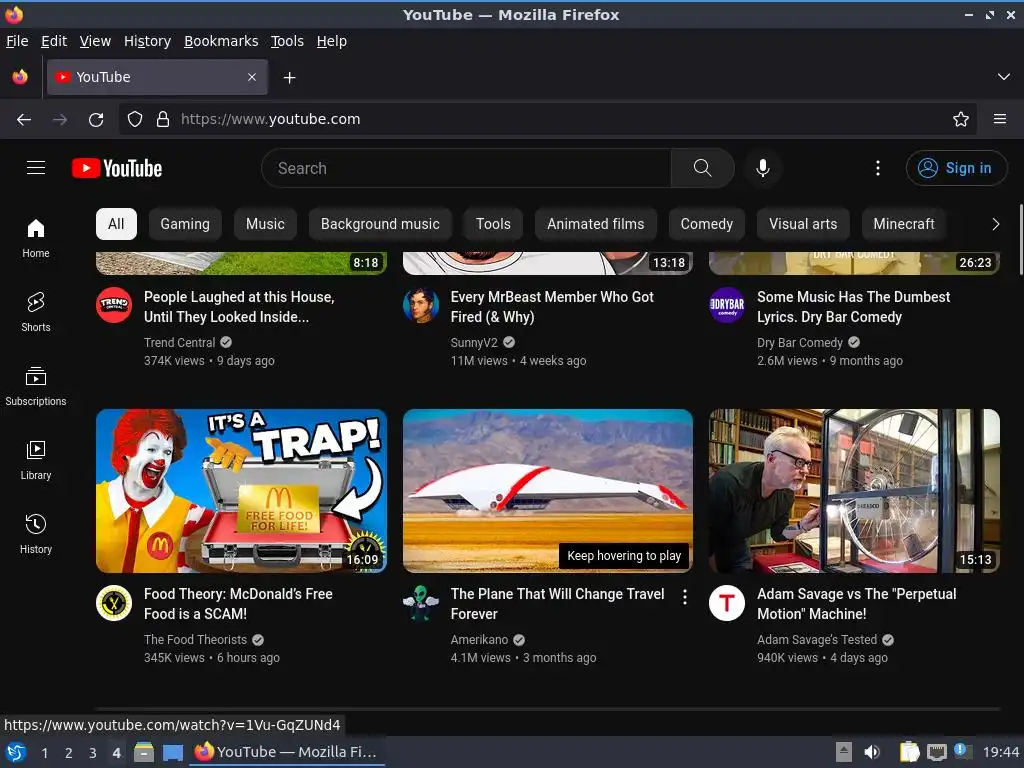View site info via padlock icon

pyautogui.click(x=163, y=120)
